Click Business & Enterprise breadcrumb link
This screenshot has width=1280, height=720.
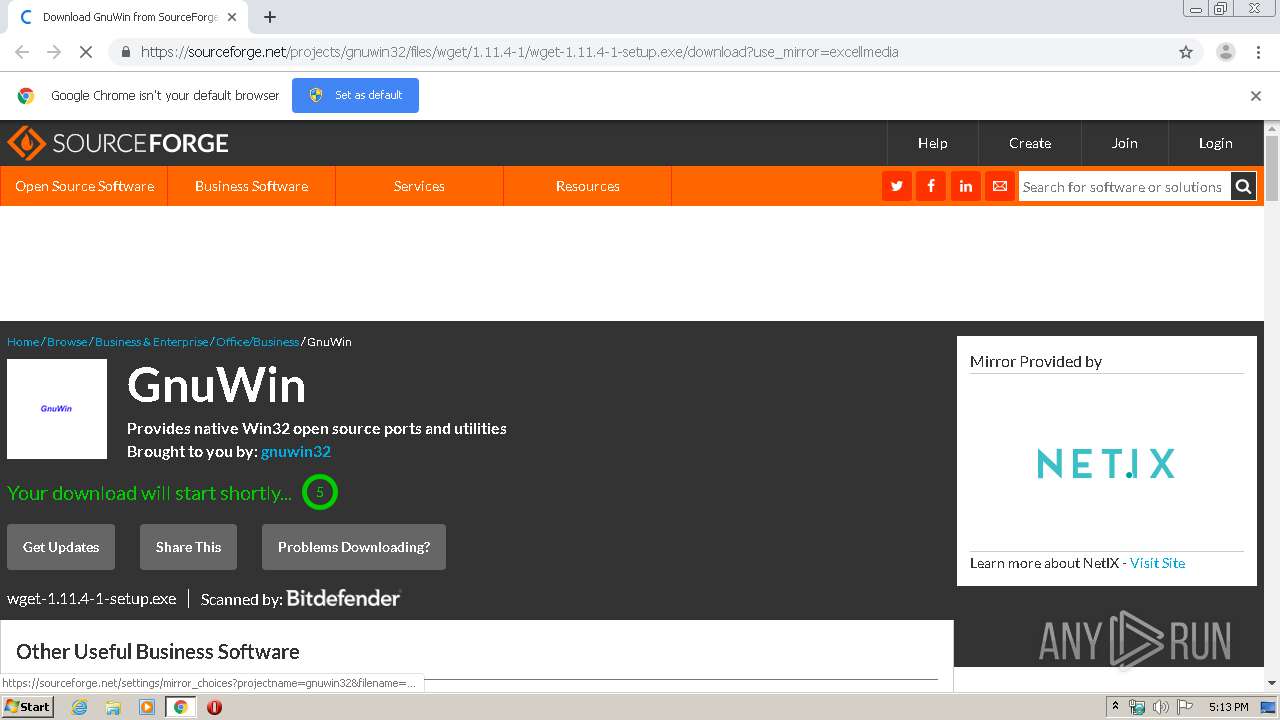point(152,342)
